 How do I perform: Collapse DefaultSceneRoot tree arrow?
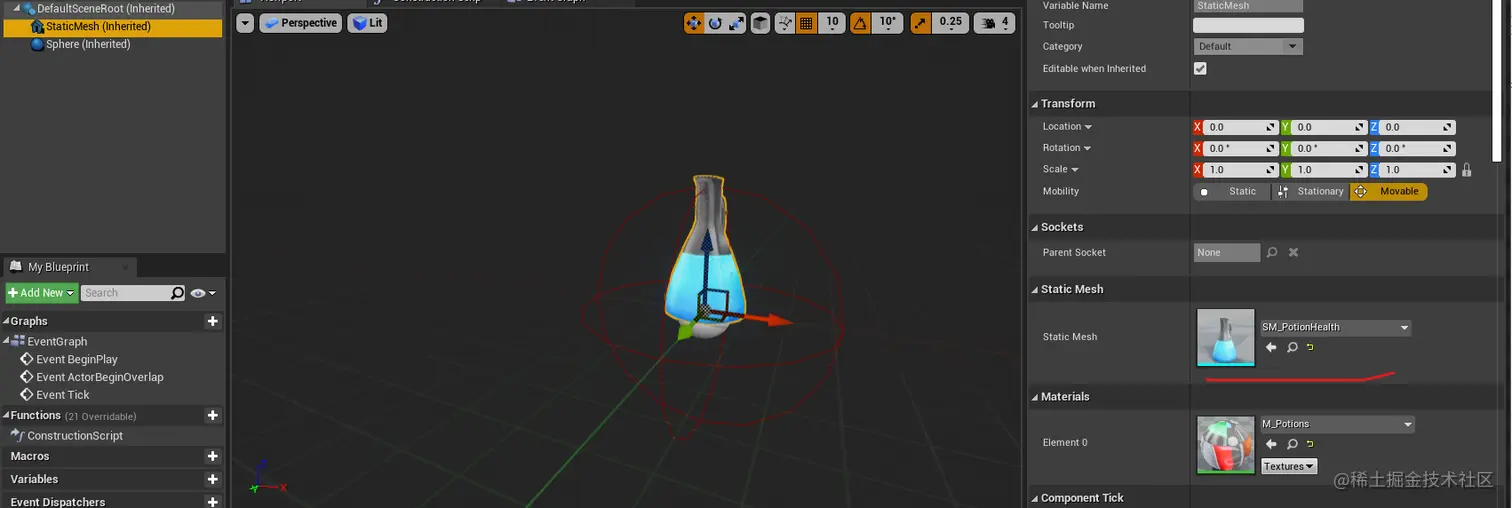point(17,9)
